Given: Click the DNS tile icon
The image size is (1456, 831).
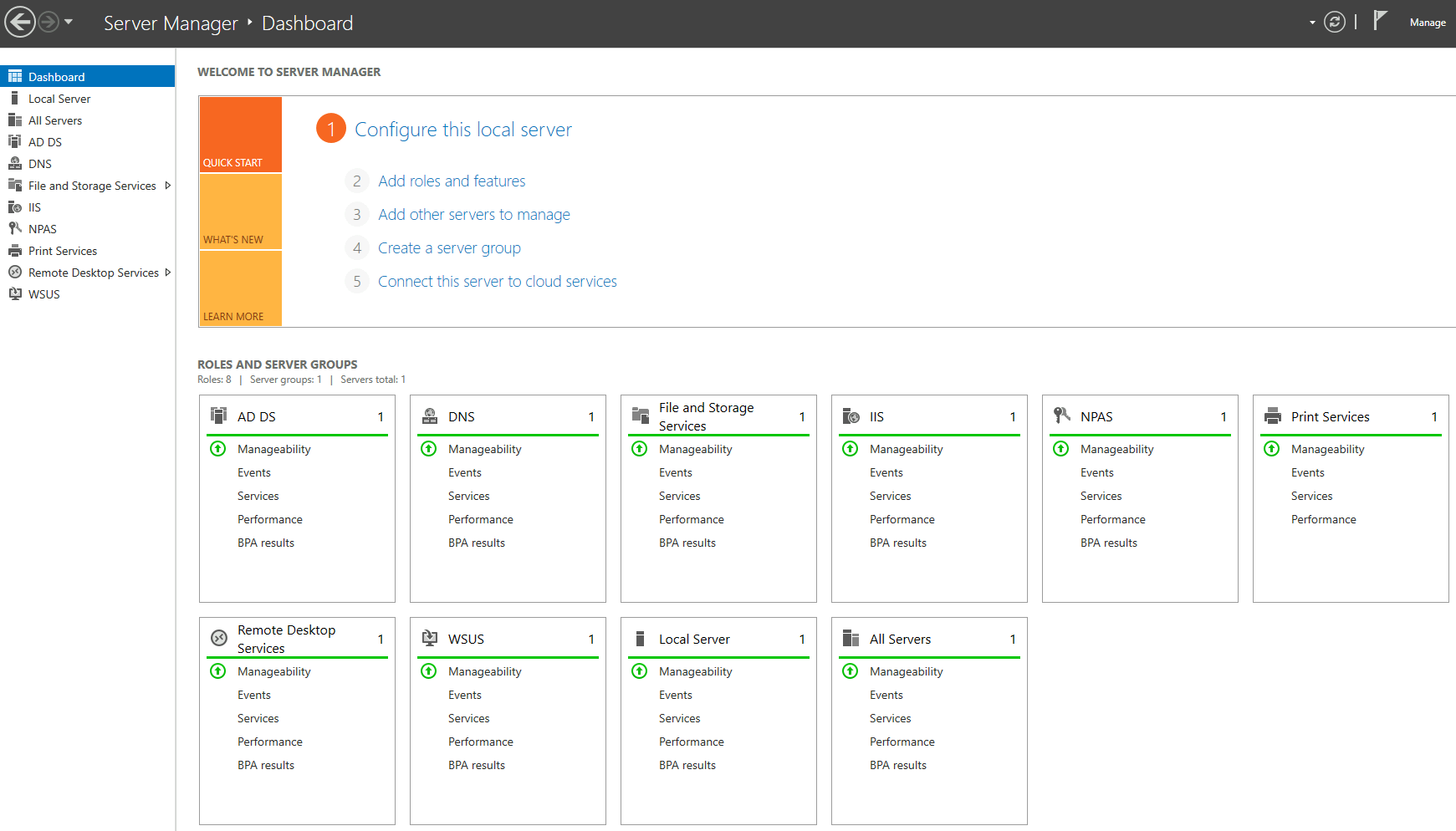Looking at the screenshot, I should pyautogui.click(x=430, y=415).
